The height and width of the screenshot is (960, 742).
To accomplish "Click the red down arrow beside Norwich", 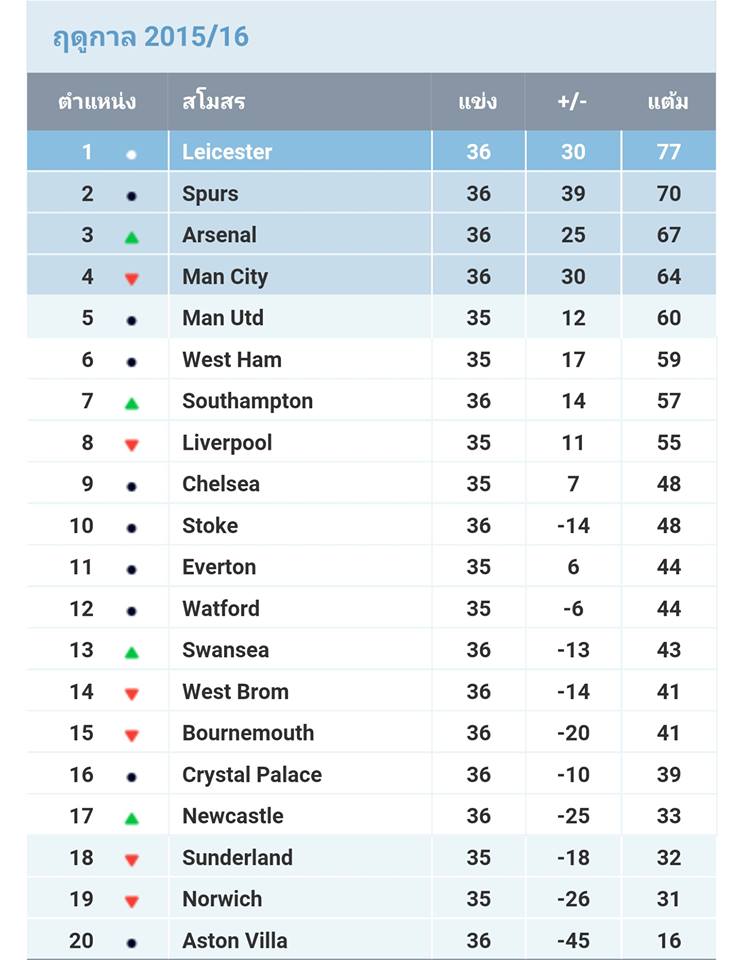I will point(132,901).
